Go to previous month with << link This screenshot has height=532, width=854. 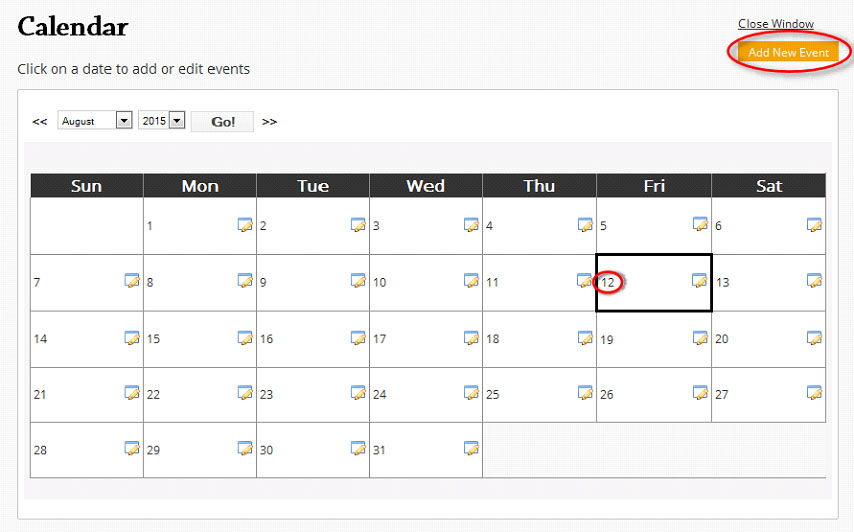pos(40,121)
